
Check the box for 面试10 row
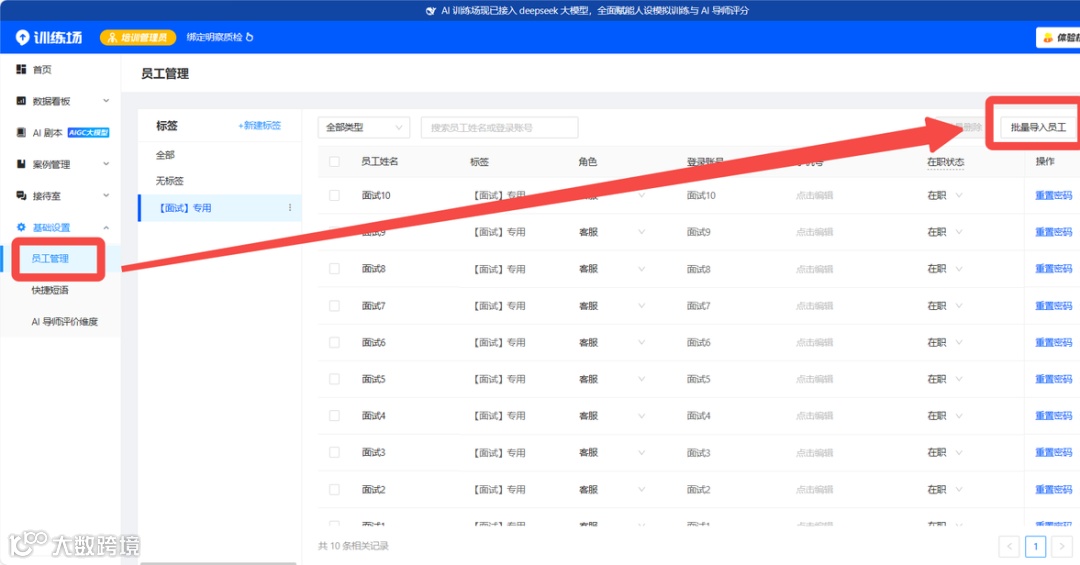334,196
